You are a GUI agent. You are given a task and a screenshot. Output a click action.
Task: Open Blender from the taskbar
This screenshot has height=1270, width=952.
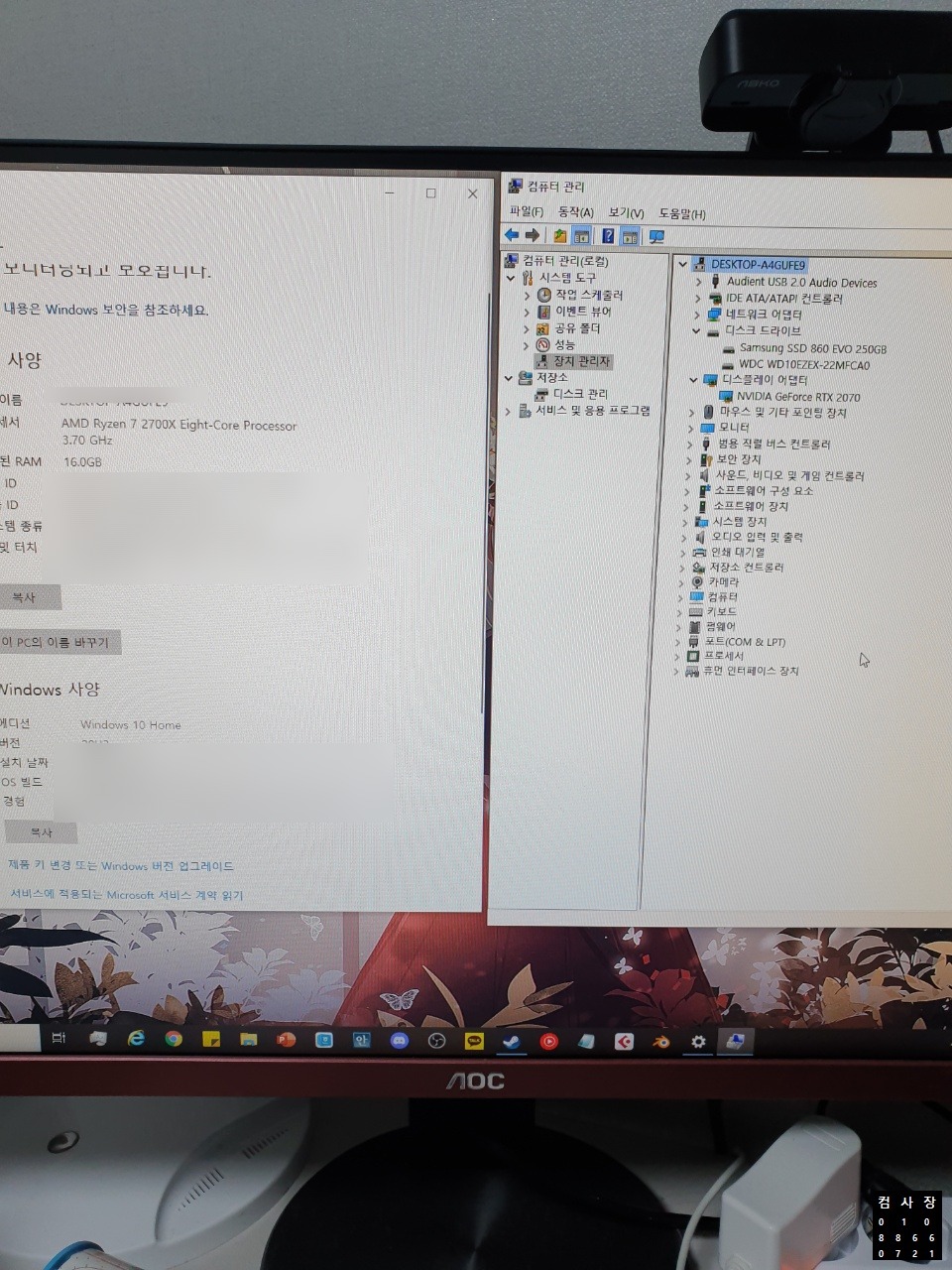(x=661, y=1042)
